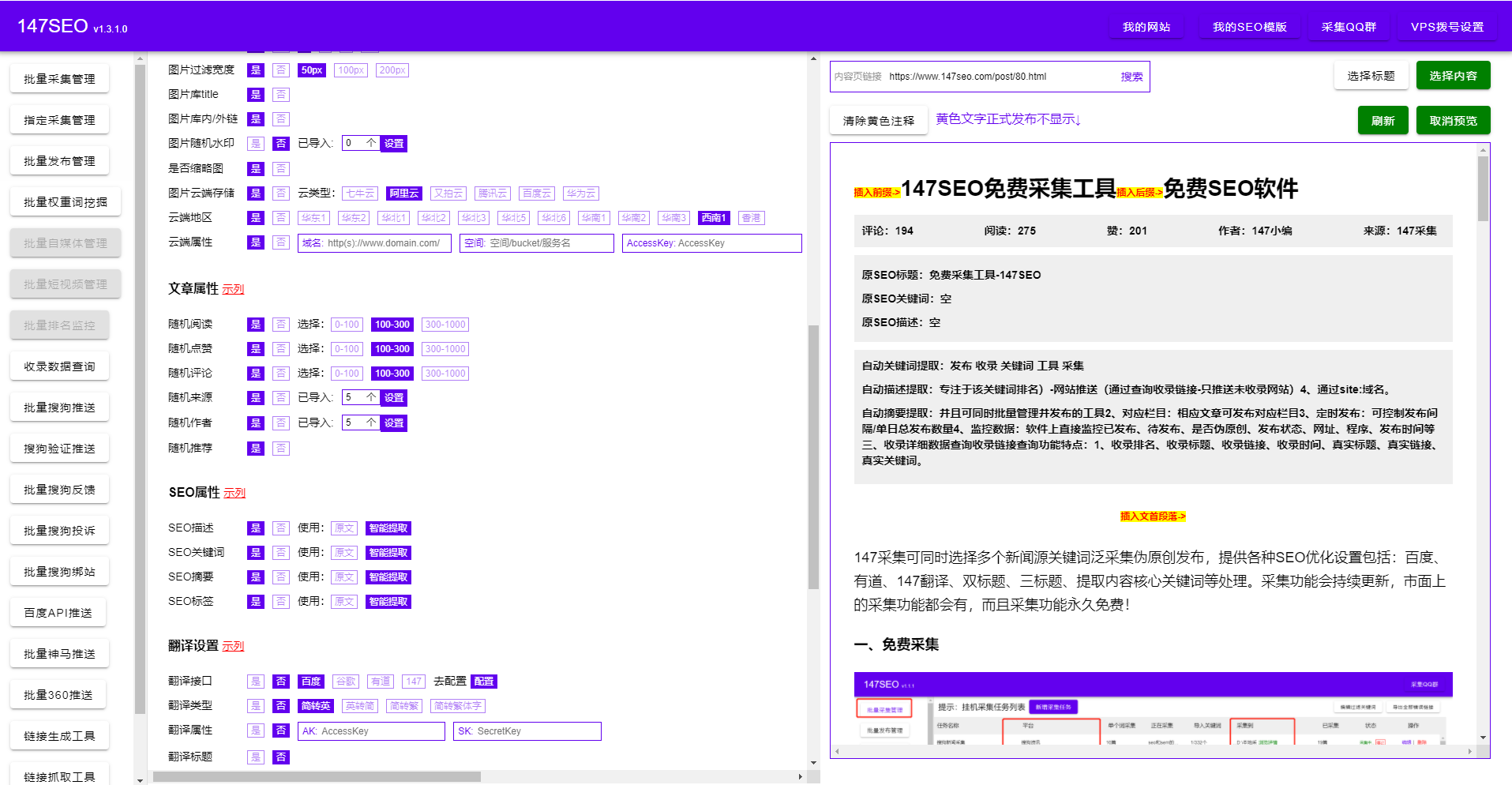The width and height of the screenshot is (1512, 785).
Task: Select 简转繁体字 translation type
Action: [458, 706]
